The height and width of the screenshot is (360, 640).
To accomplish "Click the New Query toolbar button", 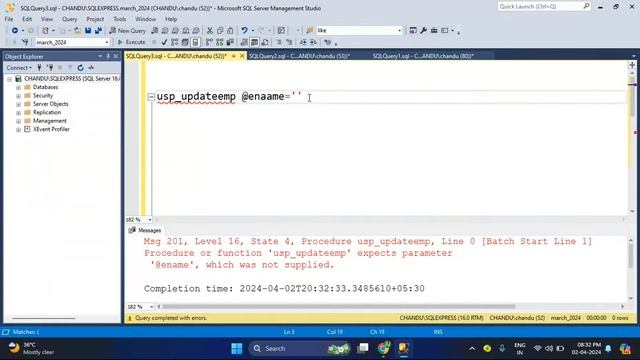I will (x=127, y=31).
